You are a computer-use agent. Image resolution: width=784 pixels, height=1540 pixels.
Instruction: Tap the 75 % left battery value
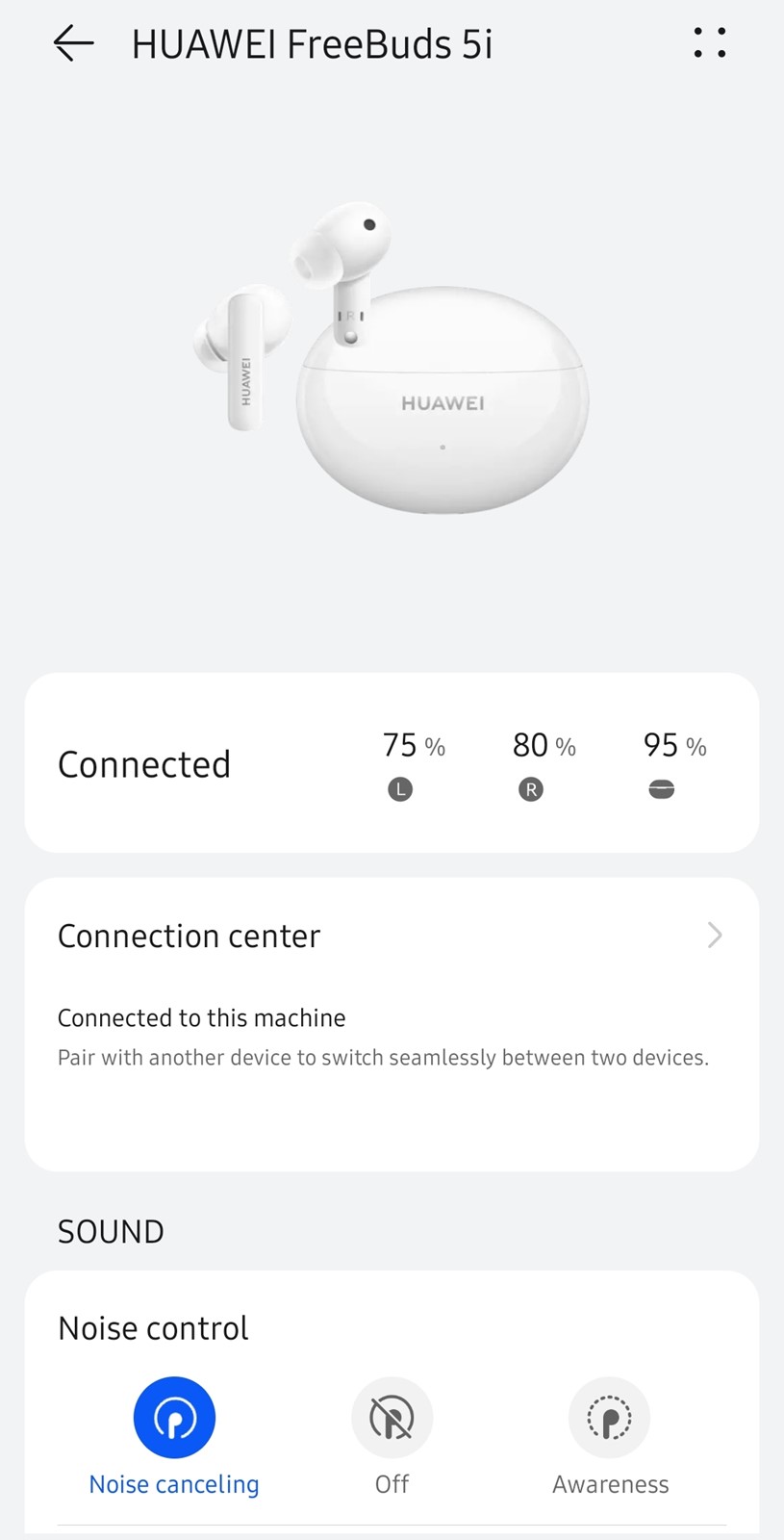414,746
